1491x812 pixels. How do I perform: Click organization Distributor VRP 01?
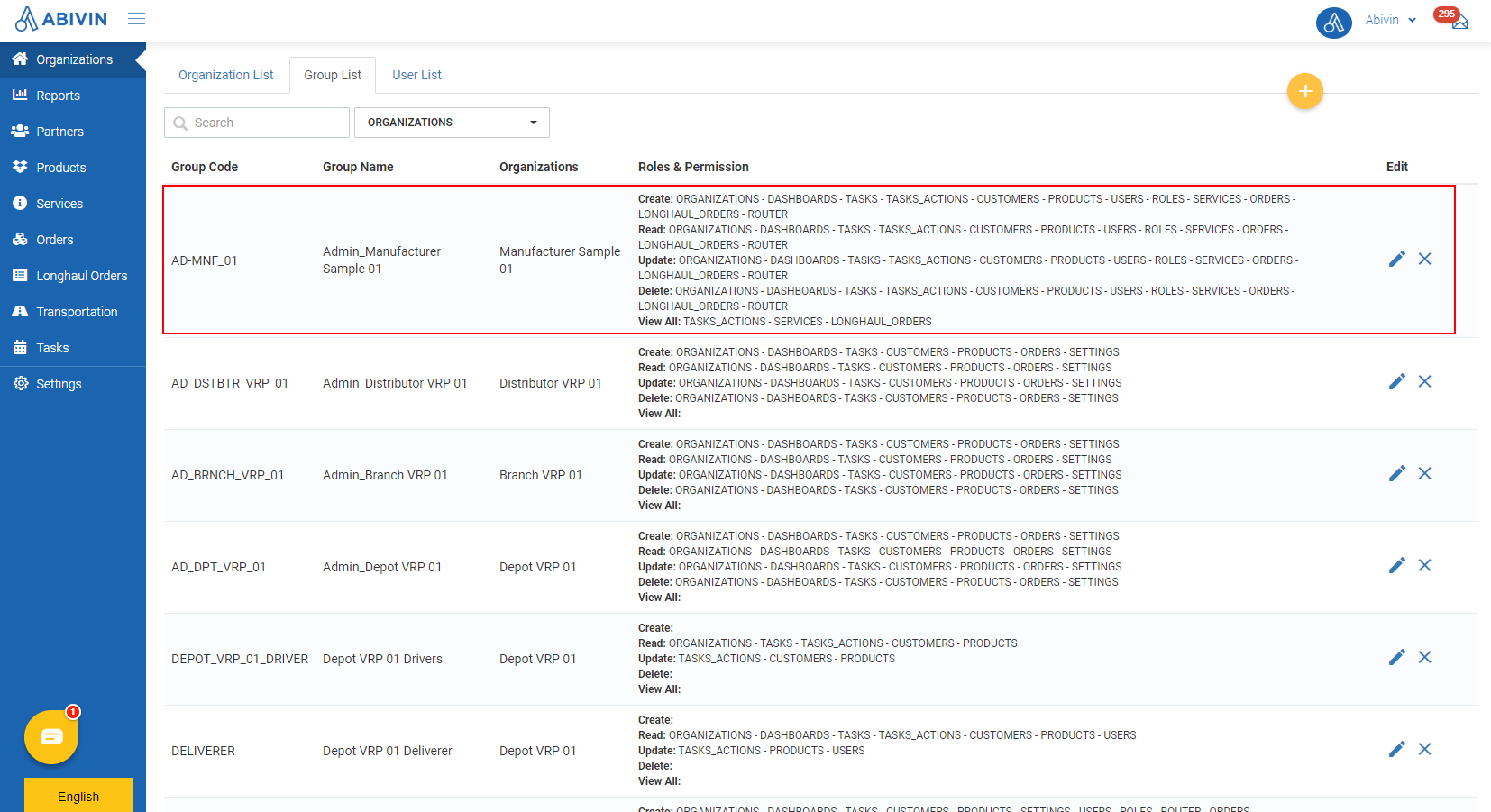coord(551,383)
